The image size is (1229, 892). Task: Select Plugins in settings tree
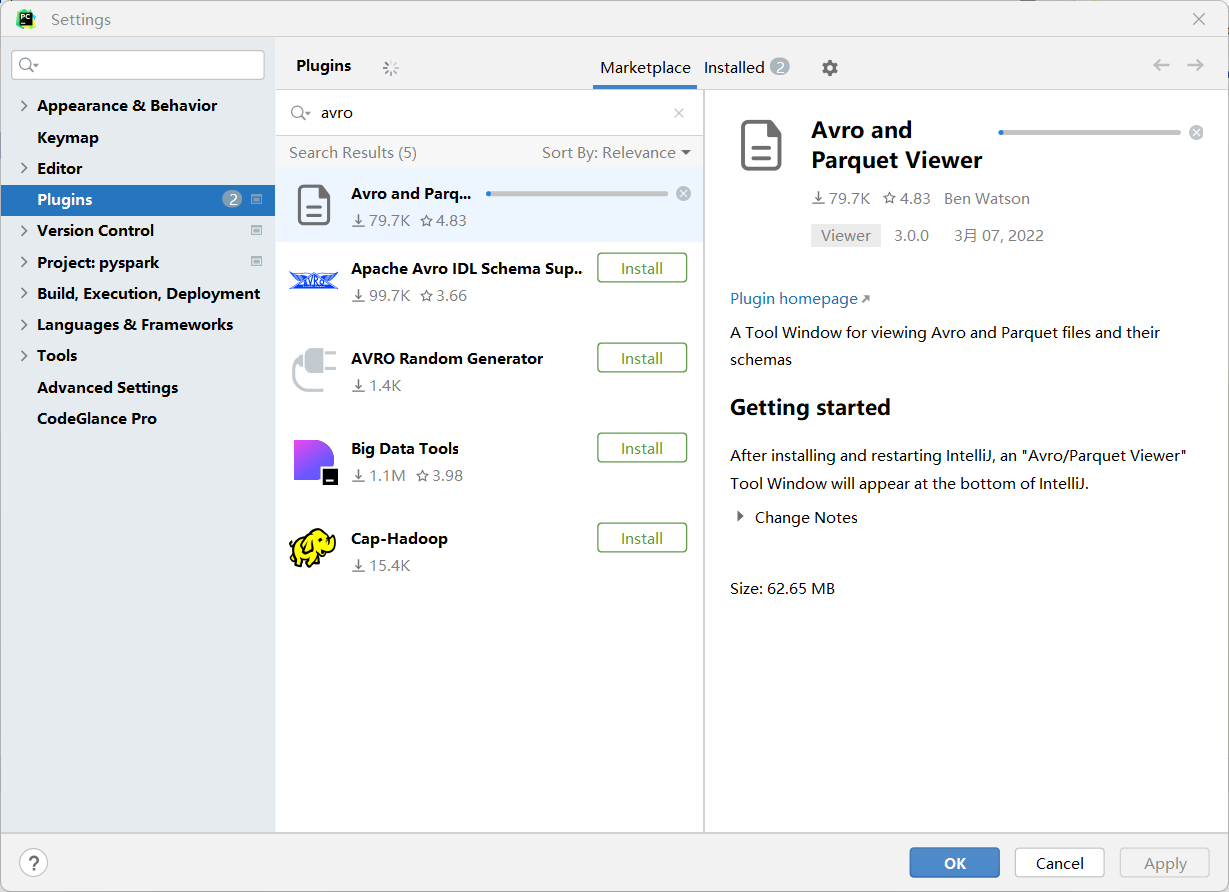pyautogui.click(x=137, y=199)
